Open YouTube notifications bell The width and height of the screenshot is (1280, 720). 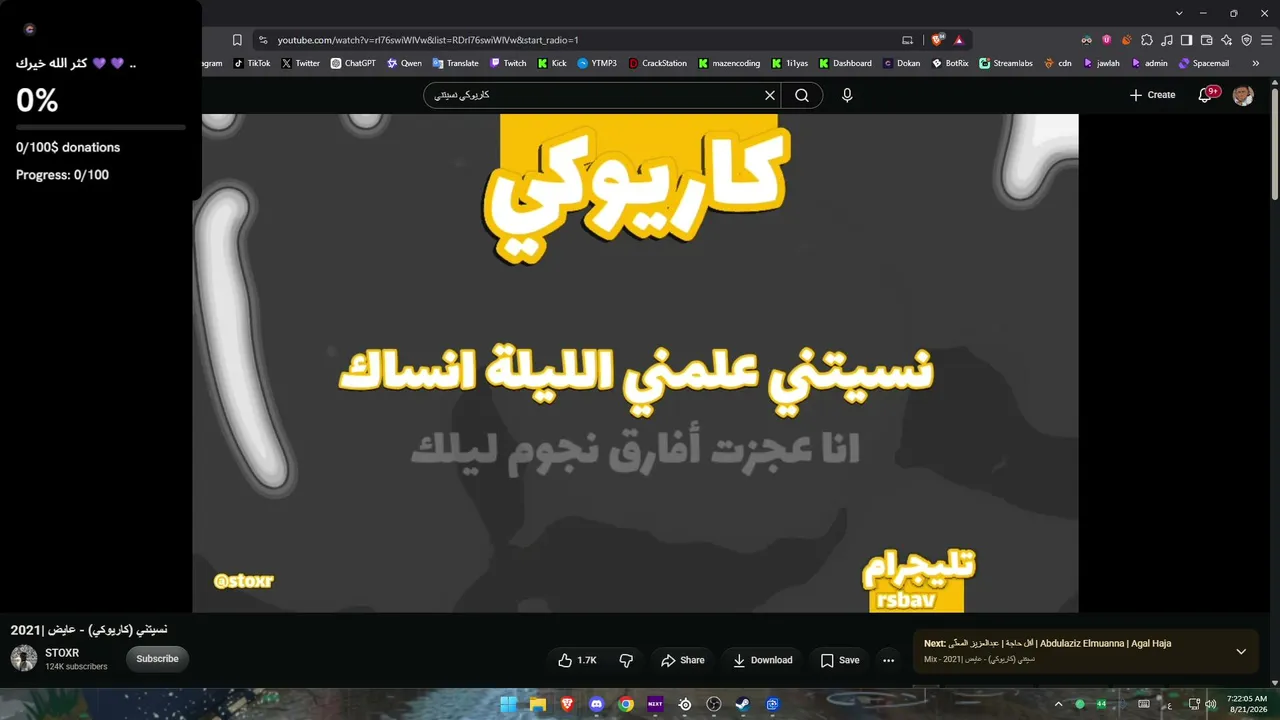[1206, 95]
